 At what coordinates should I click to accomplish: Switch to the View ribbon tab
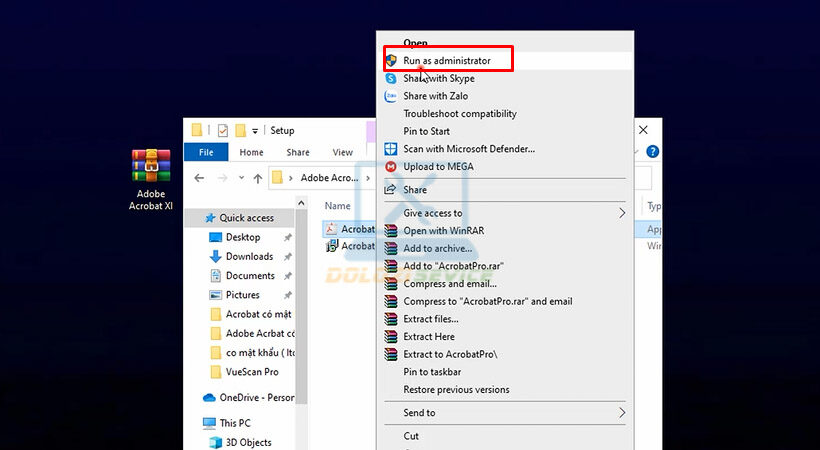point(343,152)
